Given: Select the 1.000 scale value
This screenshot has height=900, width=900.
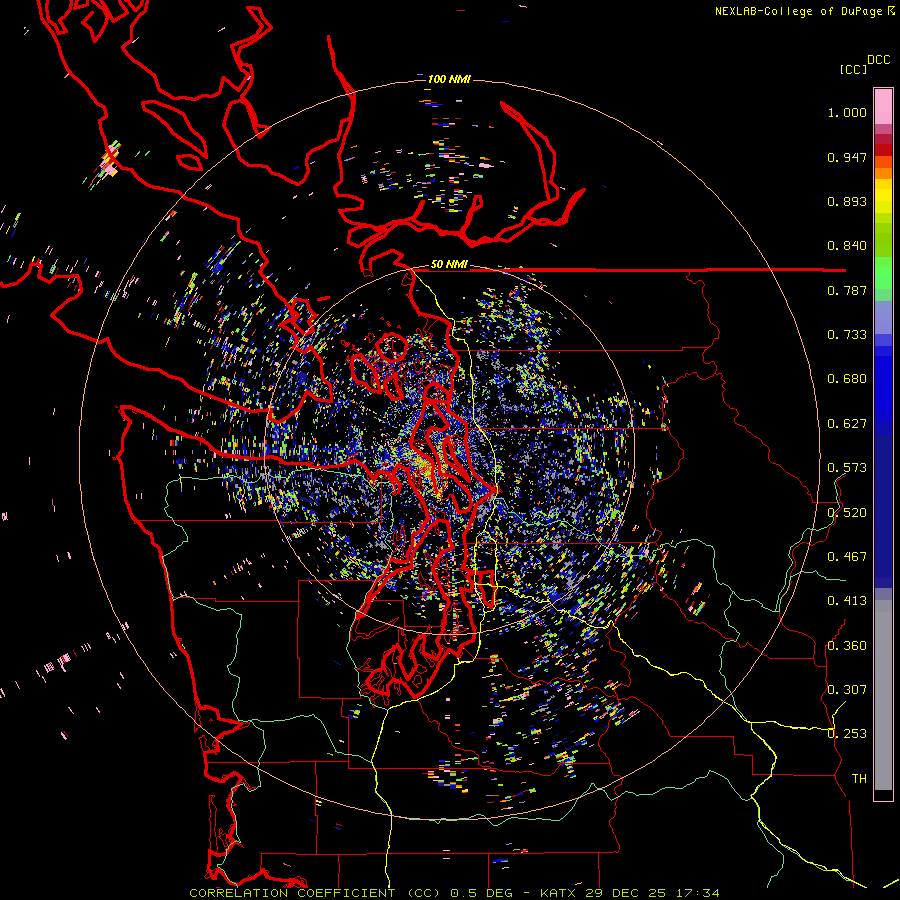Looking at the screenshot, I should 847,112.
